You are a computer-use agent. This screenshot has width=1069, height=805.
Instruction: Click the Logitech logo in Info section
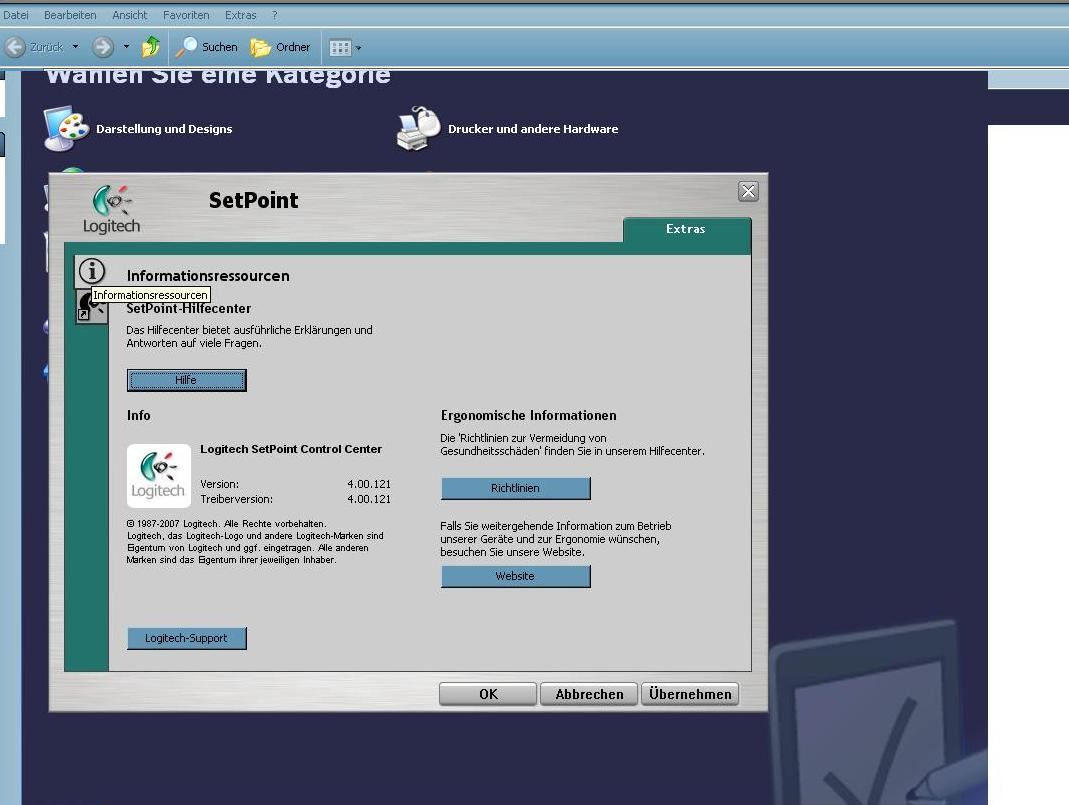pos(158,476)
